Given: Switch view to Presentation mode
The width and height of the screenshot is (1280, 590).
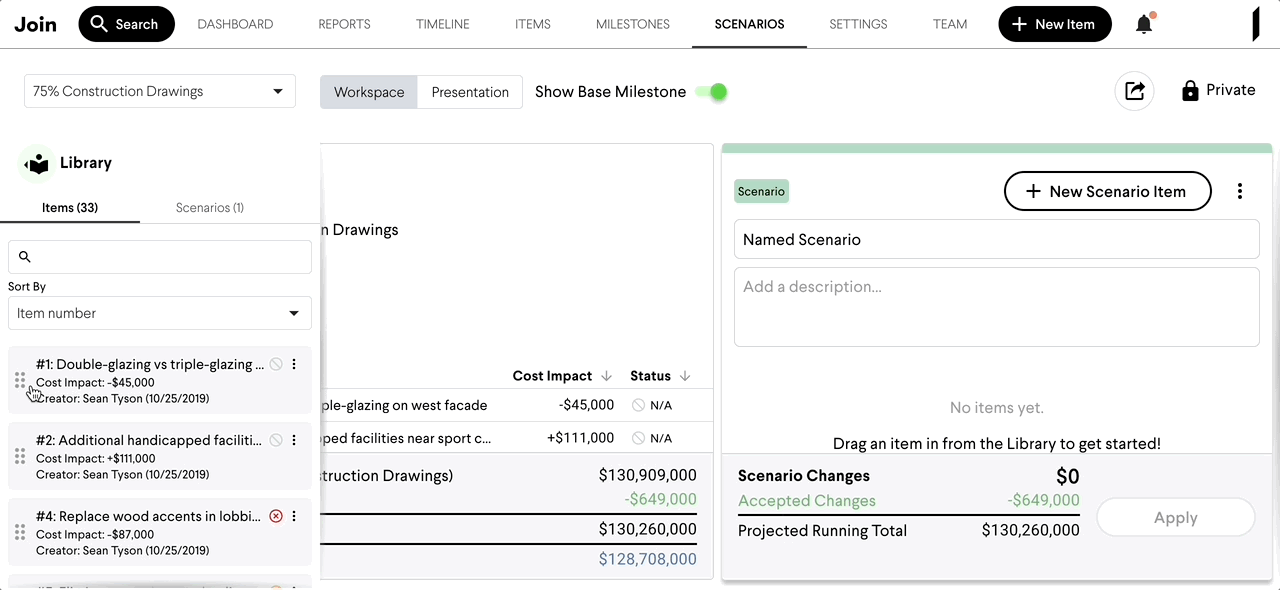Looking at the screenshot, I should [470, 91].
